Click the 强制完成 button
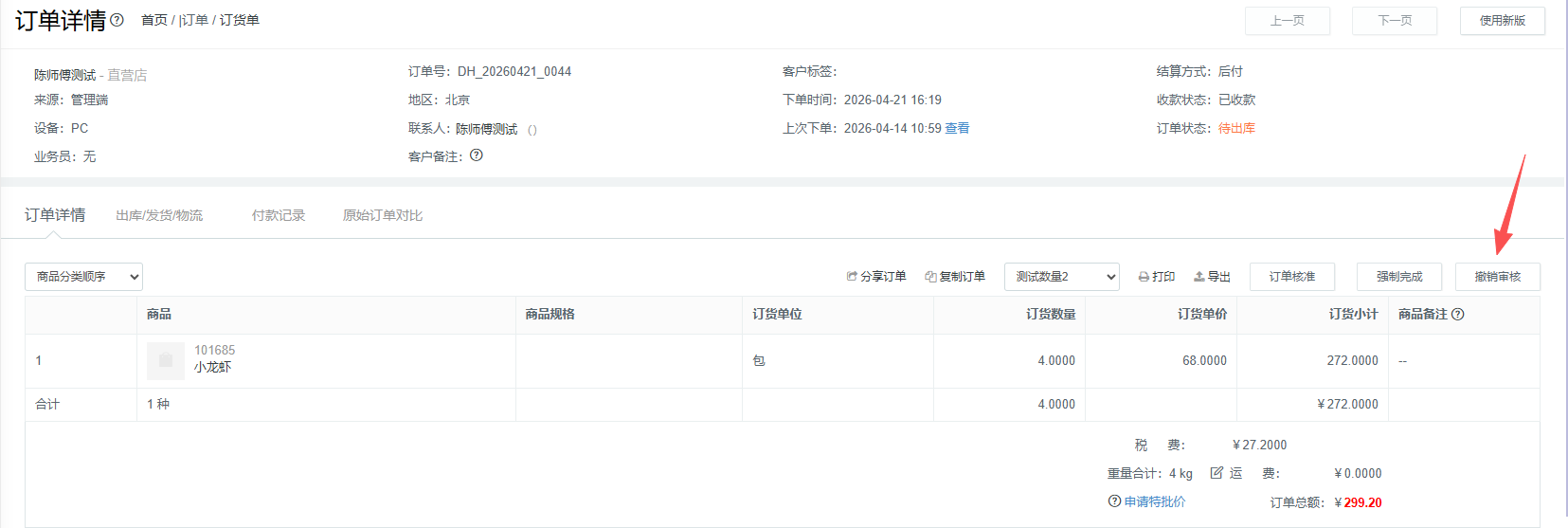 1399,277
